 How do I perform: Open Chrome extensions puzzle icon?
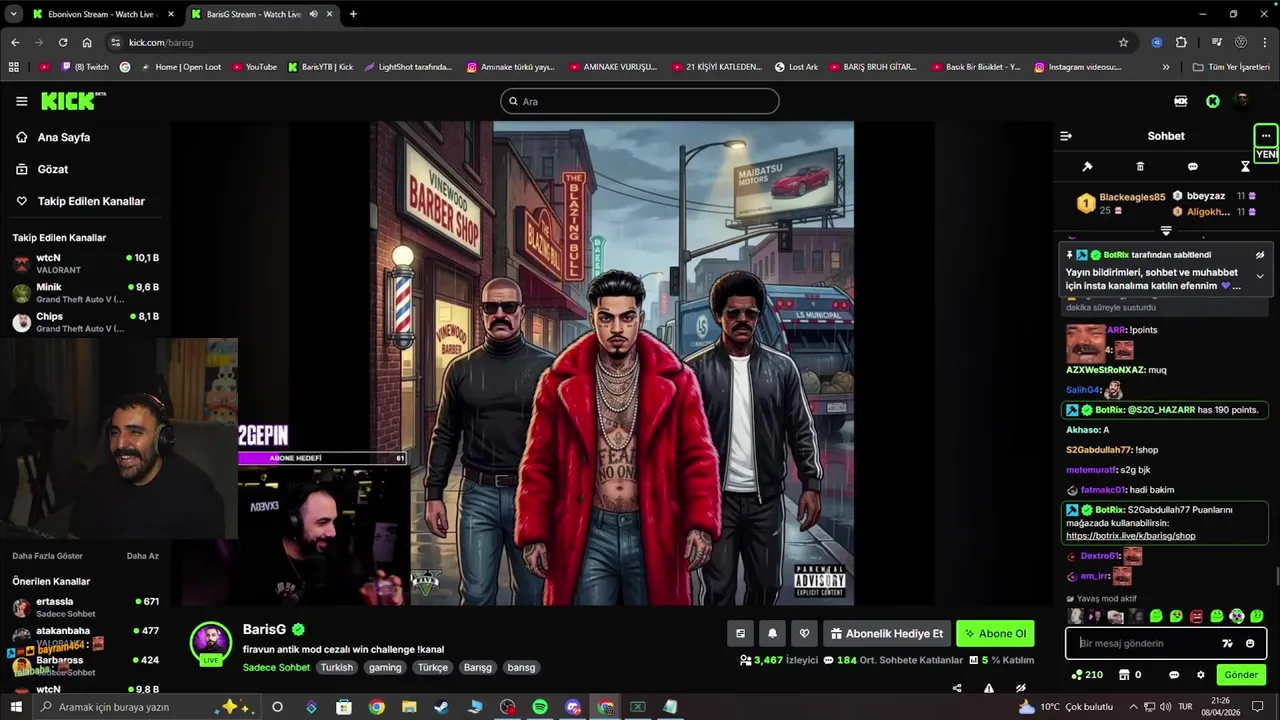[x=1181, y=42]
